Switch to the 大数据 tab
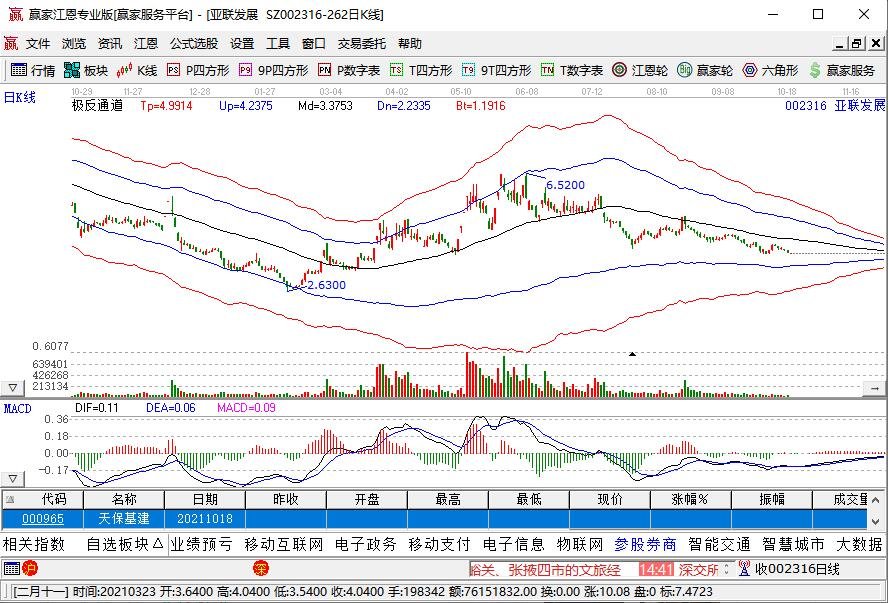 (x=860, y=544)
